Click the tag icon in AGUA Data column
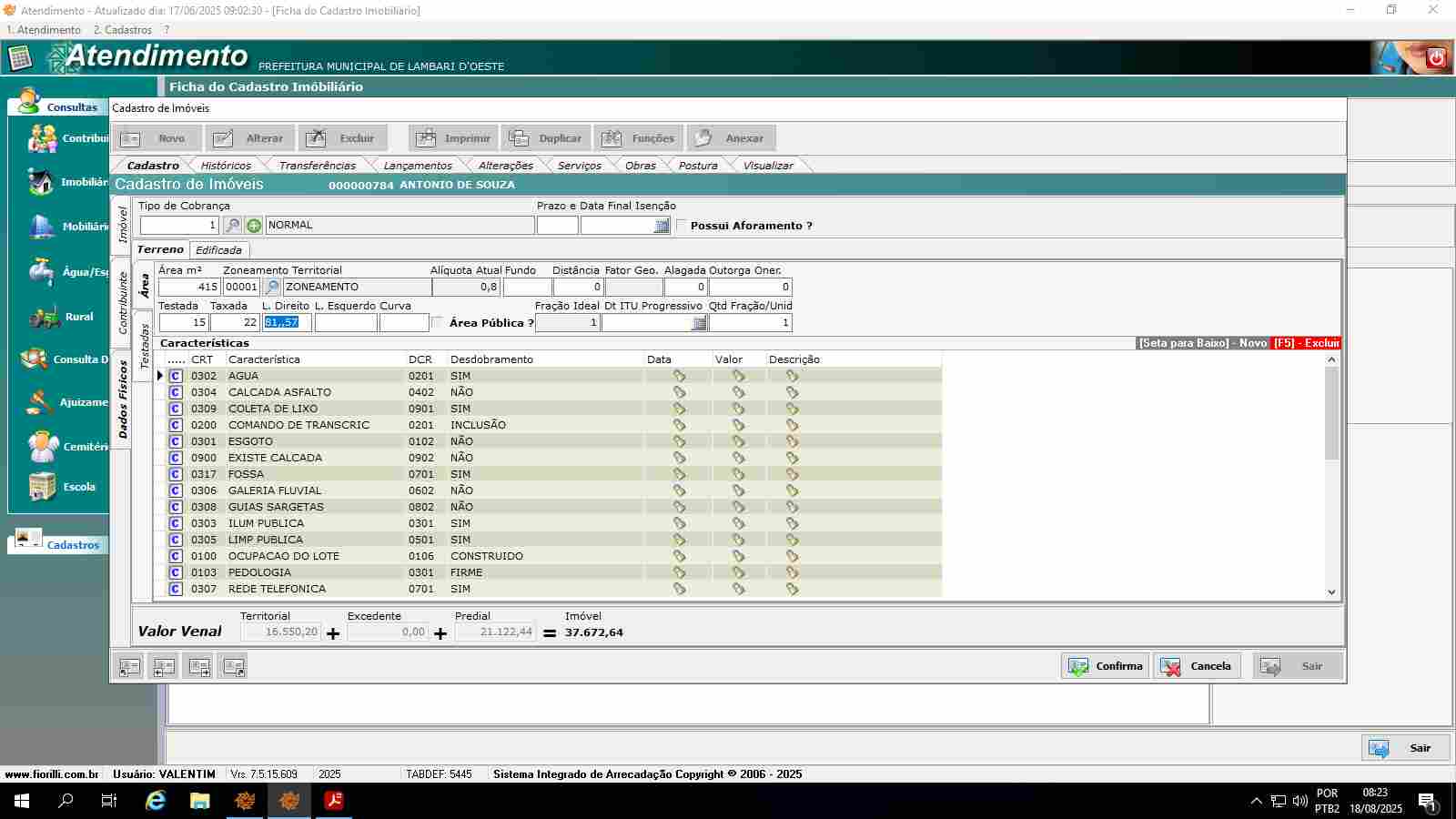The width and height of the screenshot is (1456, 819). [679, 376]
